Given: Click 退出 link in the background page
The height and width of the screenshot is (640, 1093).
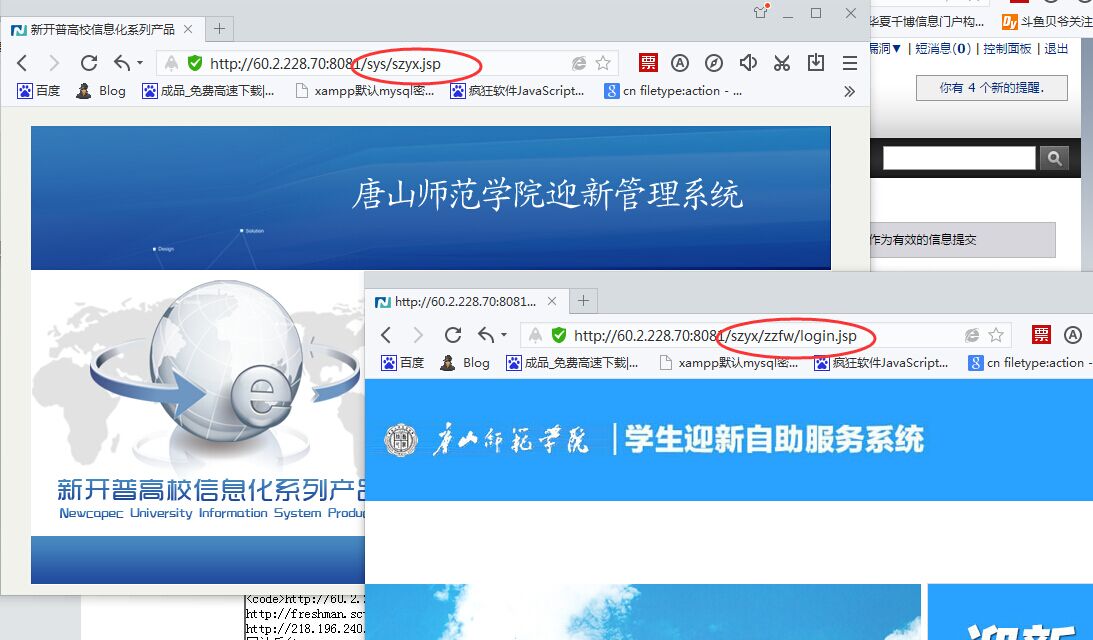Looking at the screenshot, I should tap(1056, 49).
